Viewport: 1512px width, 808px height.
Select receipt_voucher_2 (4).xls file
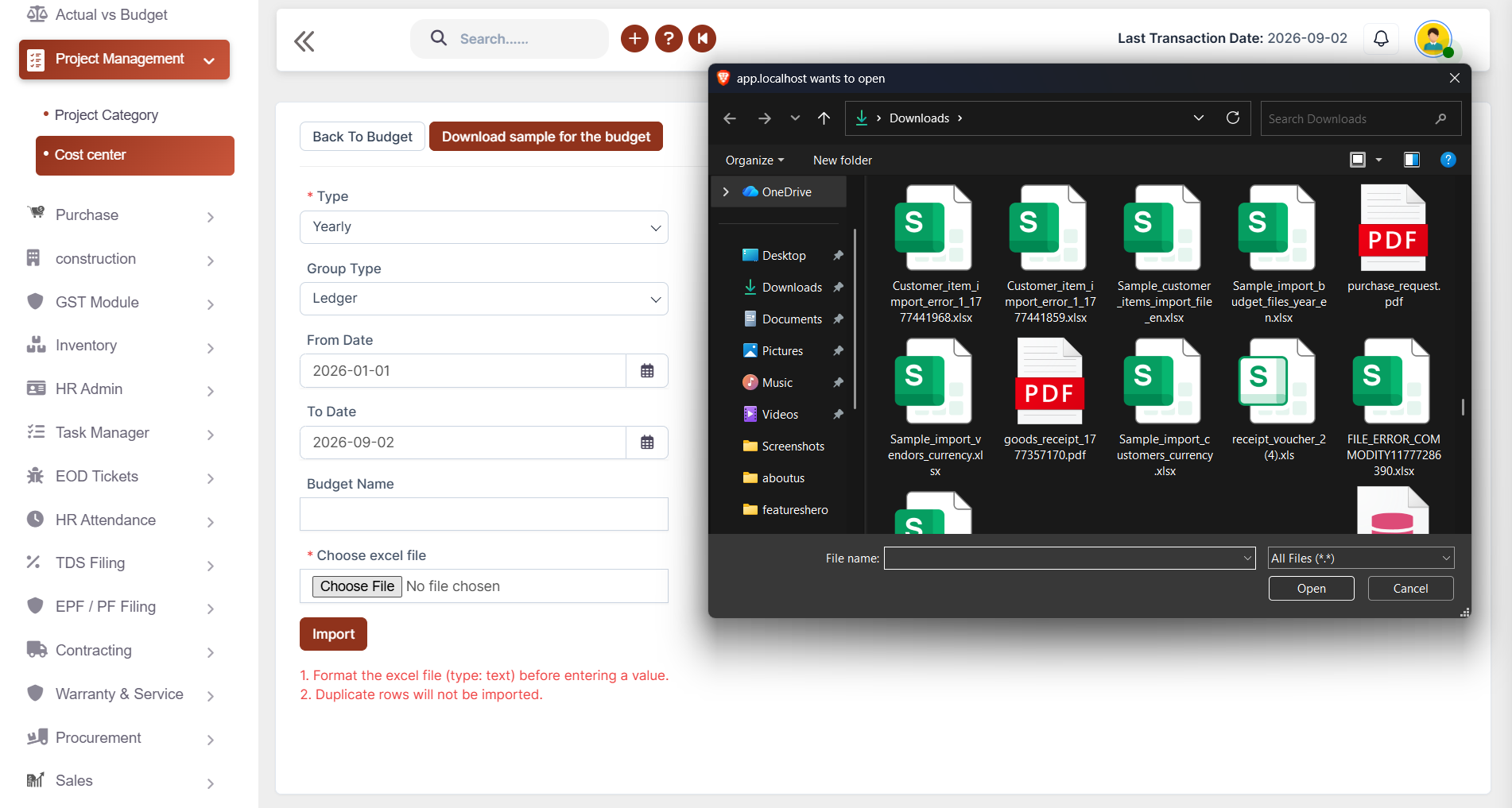(1279, 400)
